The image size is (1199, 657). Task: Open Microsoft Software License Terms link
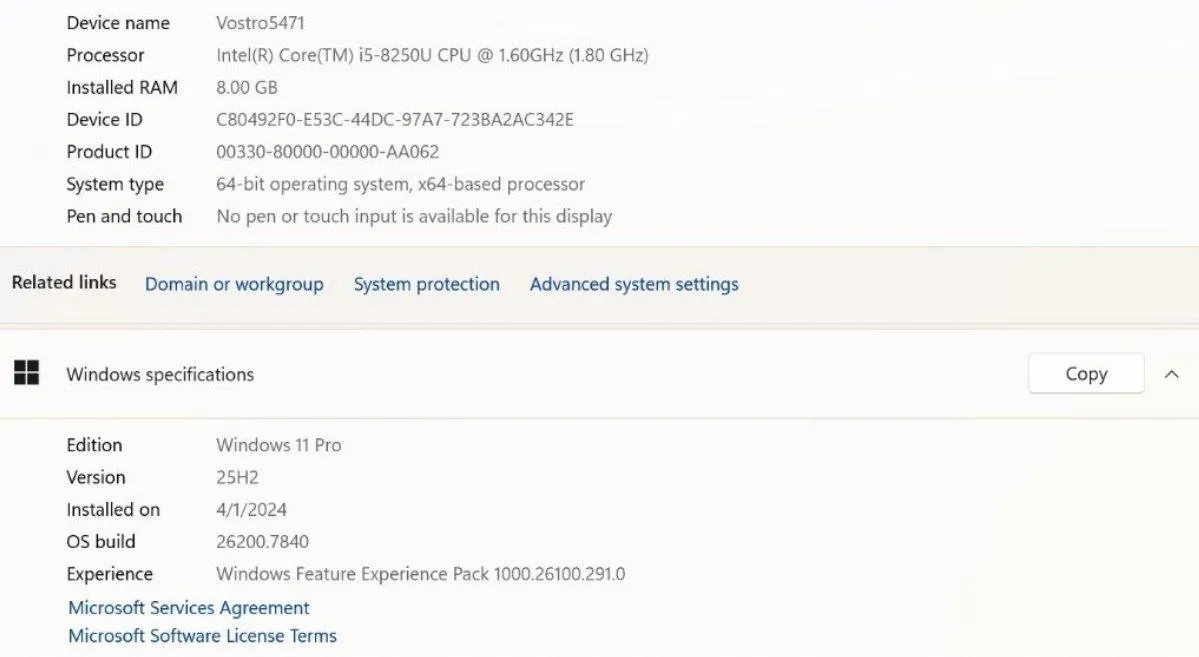203,636
